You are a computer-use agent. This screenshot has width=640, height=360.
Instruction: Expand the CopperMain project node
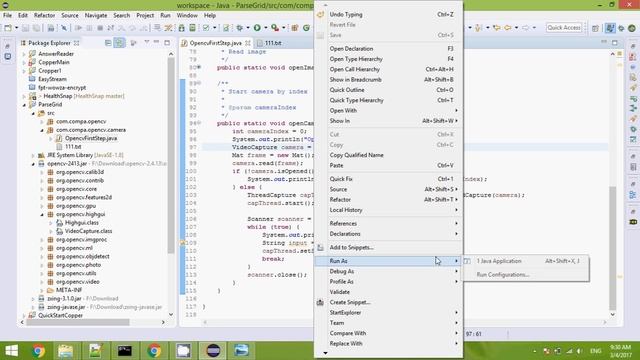point(24,62)
